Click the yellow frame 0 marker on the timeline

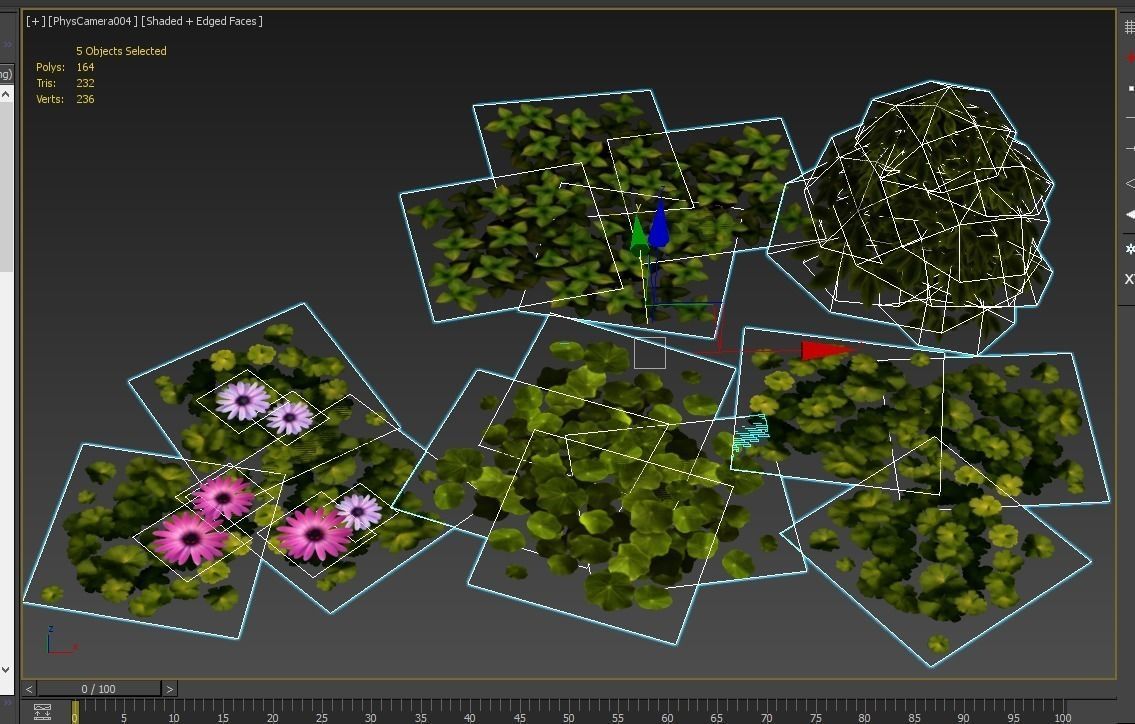point(75,712)
